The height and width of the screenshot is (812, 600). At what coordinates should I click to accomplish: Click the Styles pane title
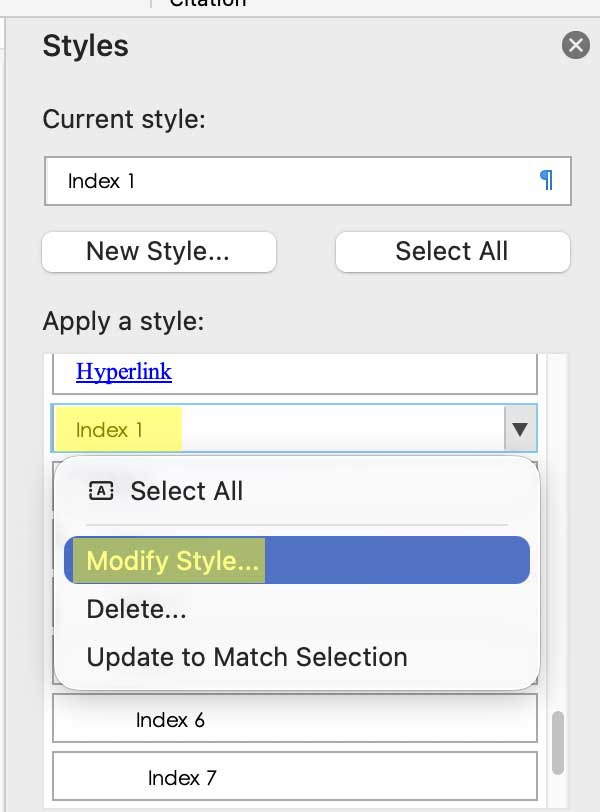tap(86, 46)
